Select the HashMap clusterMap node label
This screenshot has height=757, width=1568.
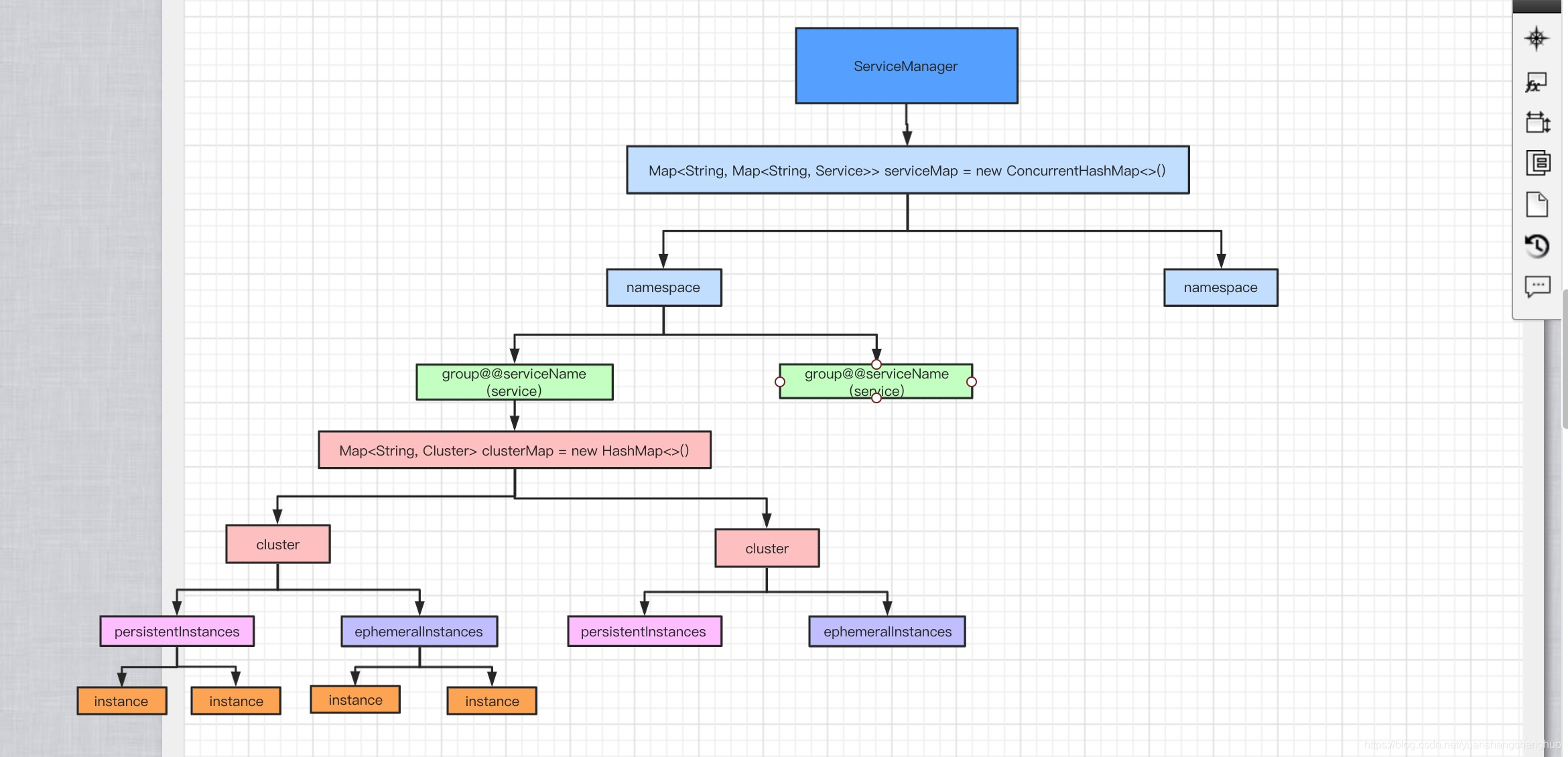pos(515,449)
